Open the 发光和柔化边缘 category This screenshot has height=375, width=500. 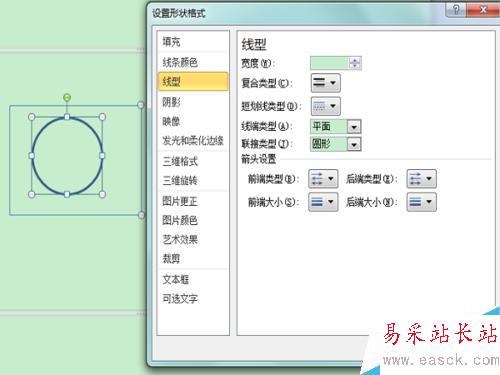point(193,141)
